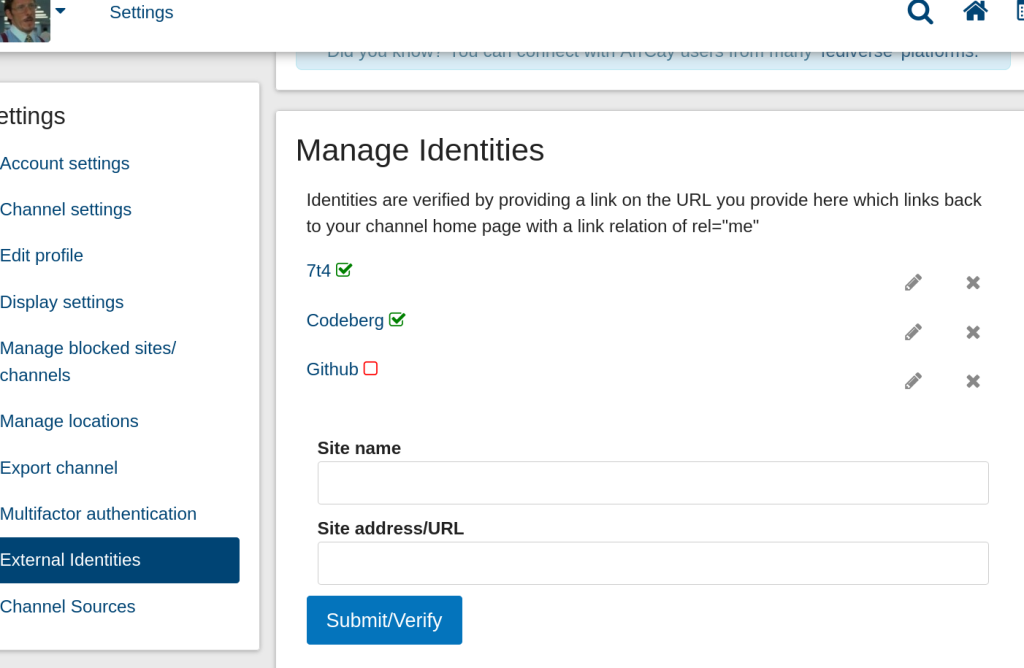Go to the home icon
1024x668 pixels.
point(975,11)
